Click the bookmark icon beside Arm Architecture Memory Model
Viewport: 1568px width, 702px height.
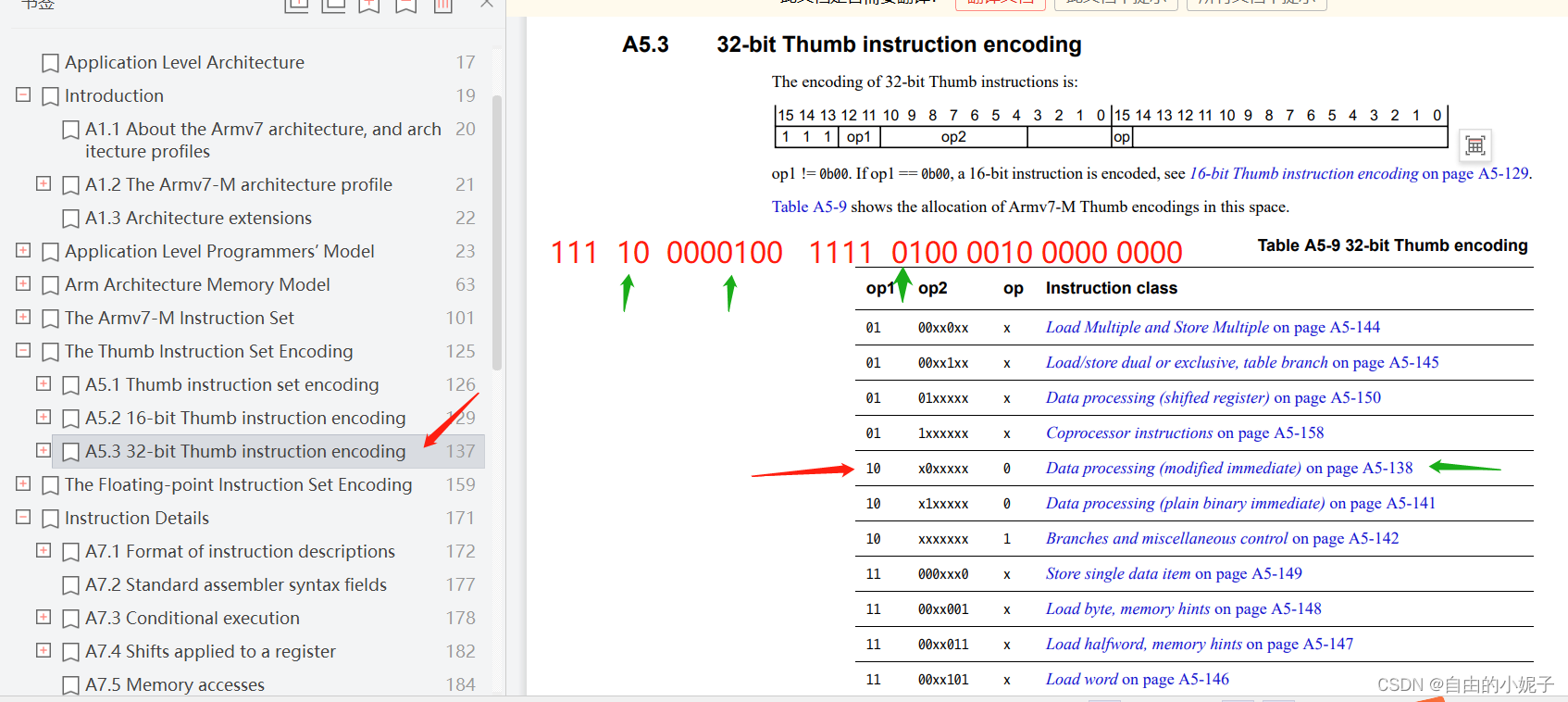click(x=51, y=285)
